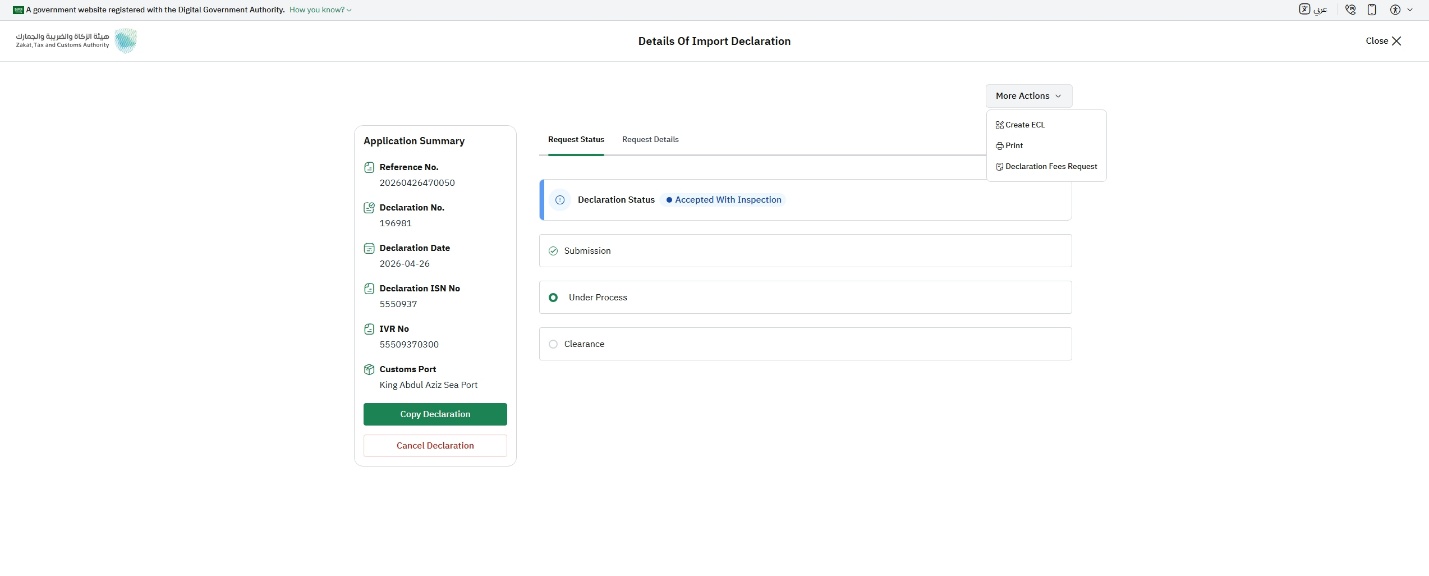1429x576 pixels.
Task: Select the declaration number 196981
Action: click(x=395, y=223)
